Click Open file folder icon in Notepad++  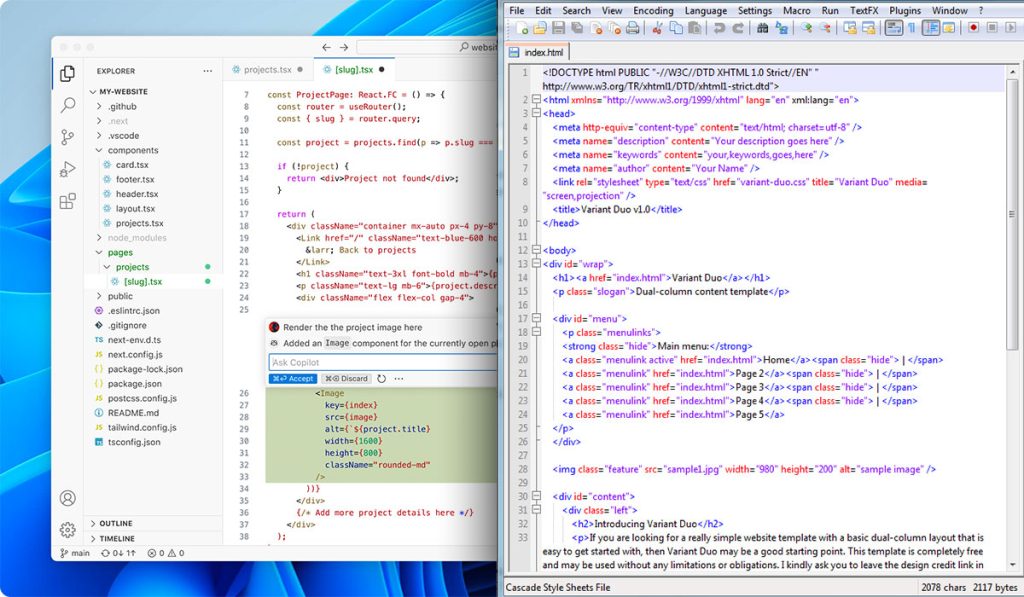click(x=539, y=27)
